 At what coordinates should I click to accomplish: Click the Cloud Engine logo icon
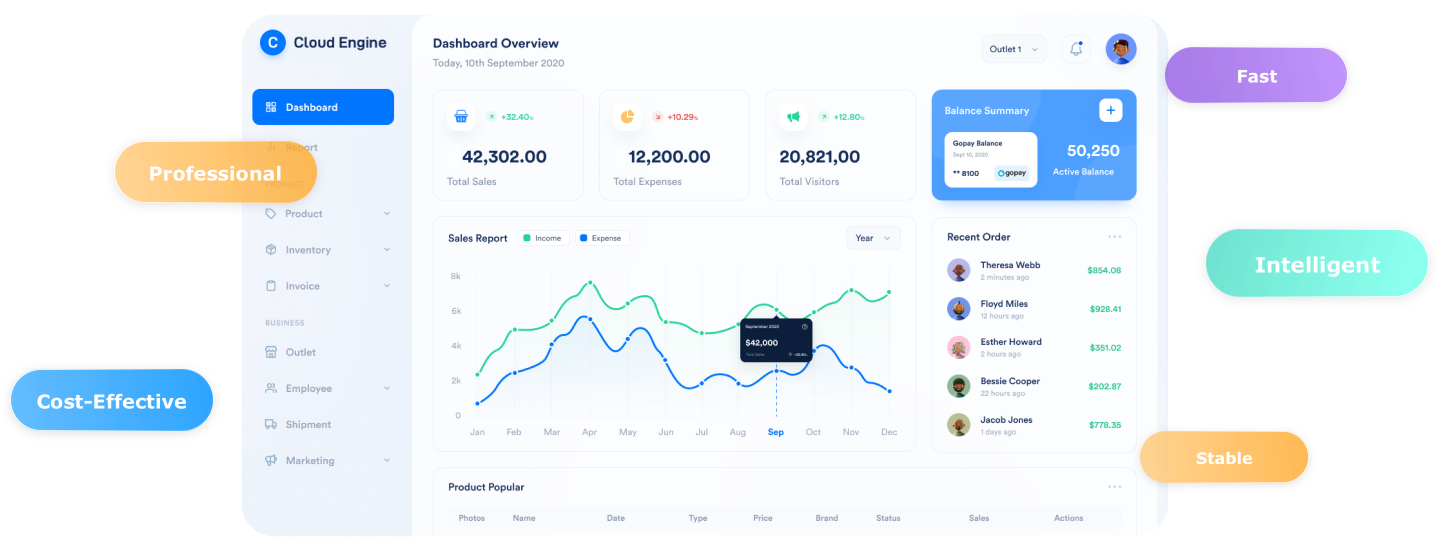[x=272, y=43]
